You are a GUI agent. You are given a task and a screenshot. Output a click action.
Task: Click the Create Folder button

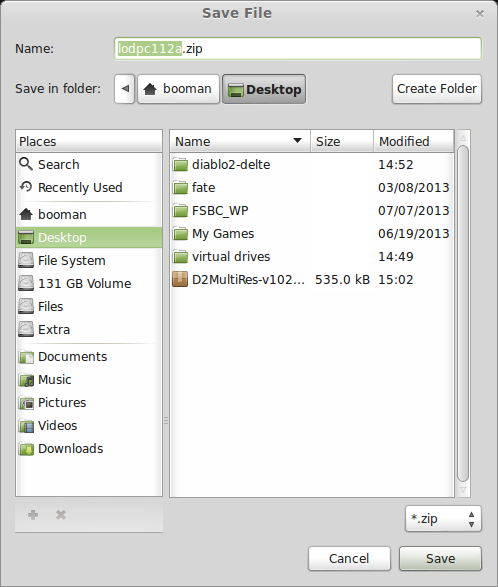click(x=437, y=89)
